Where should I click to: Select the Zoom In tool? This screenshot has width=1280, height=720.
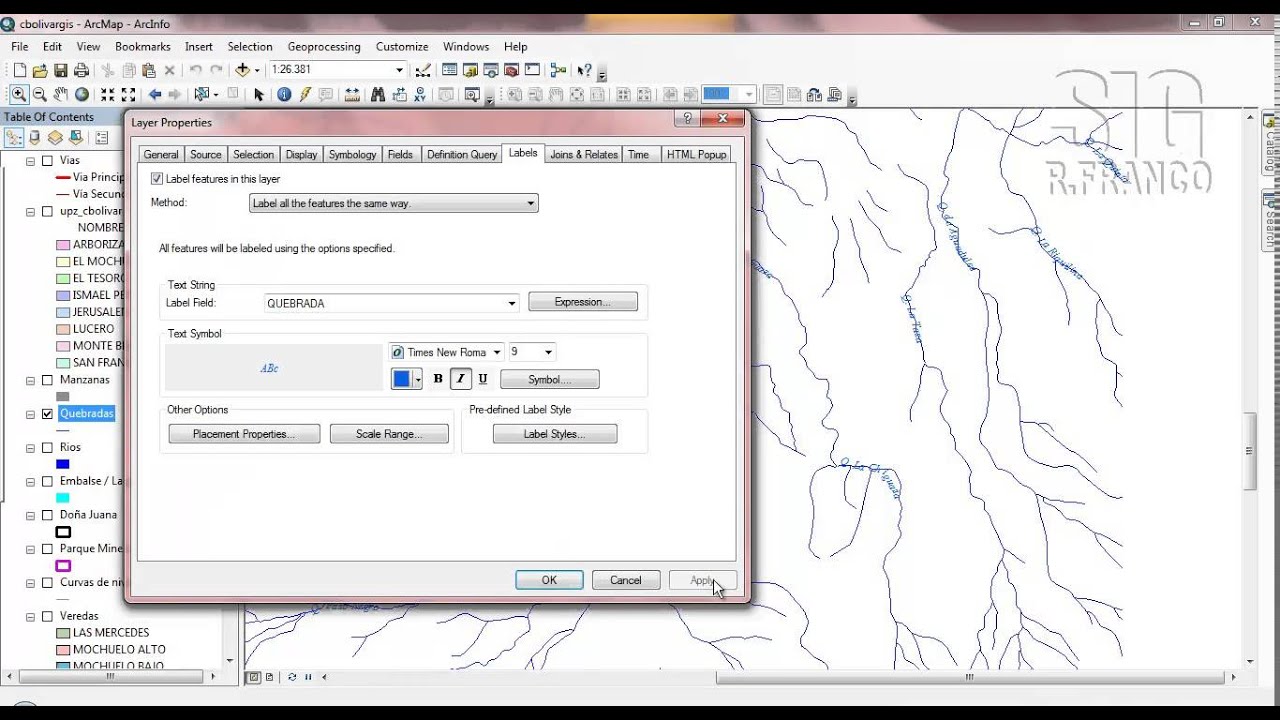click(18, 94)
